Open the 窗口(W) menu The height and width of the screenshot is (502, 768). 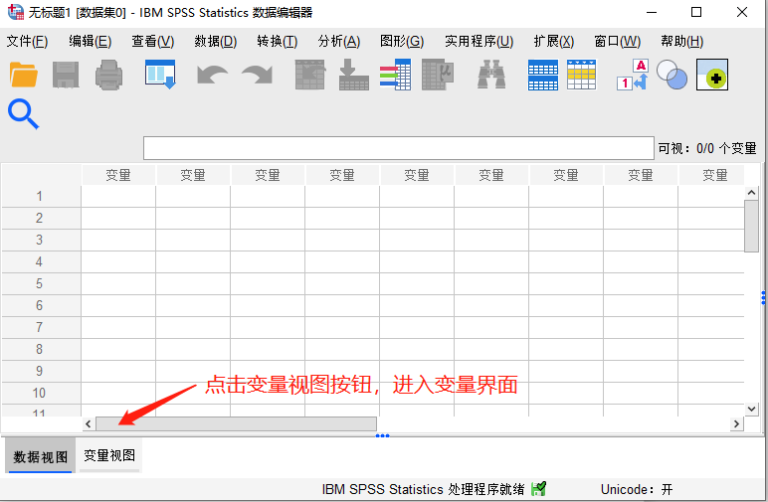click(x=618, y=42)
